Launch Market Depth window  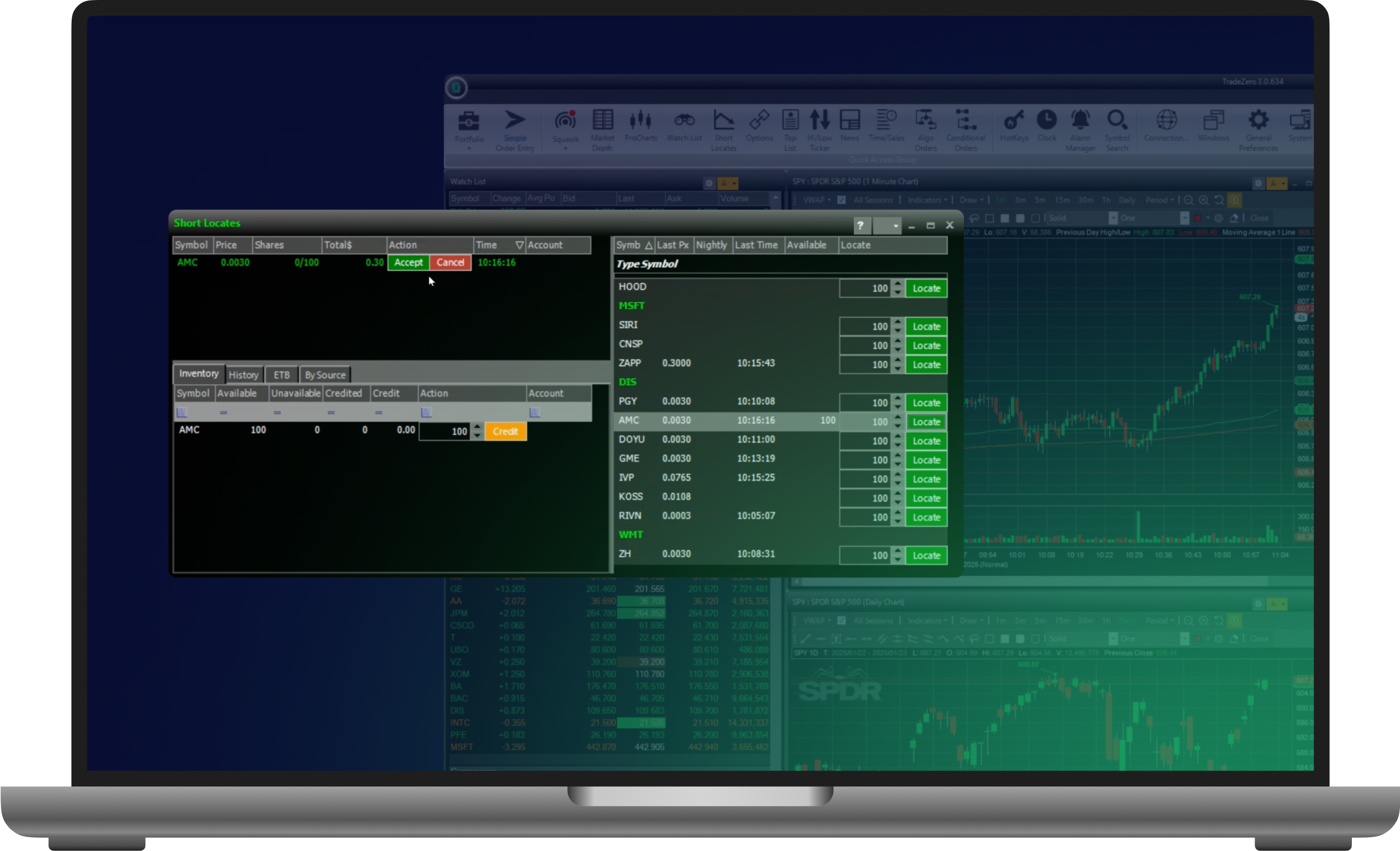pyautogui.click(x=602, y=121)
